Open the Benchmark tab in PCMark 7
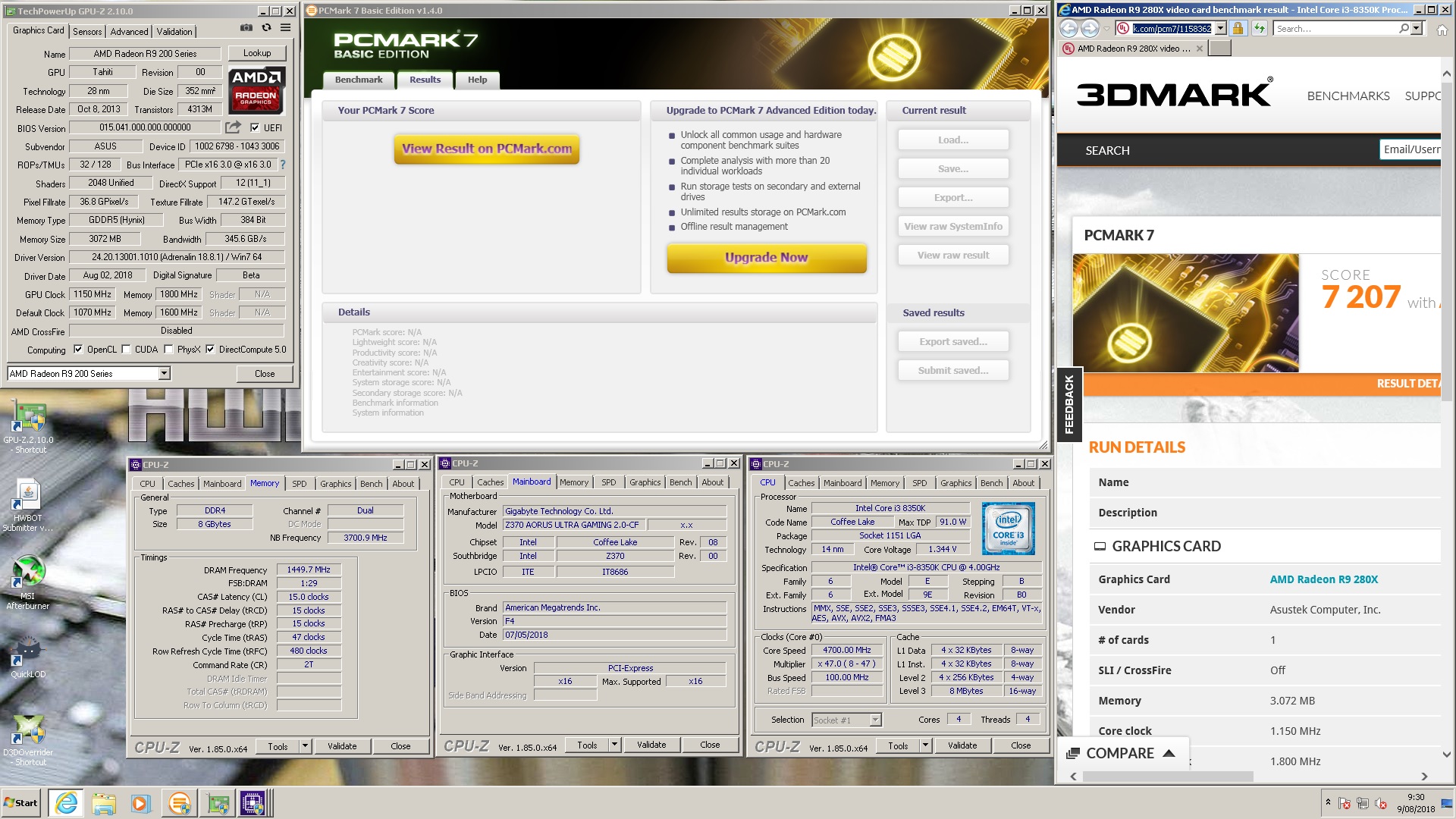The height and width of the screenshot is (819, 1456). click(359, 80)
